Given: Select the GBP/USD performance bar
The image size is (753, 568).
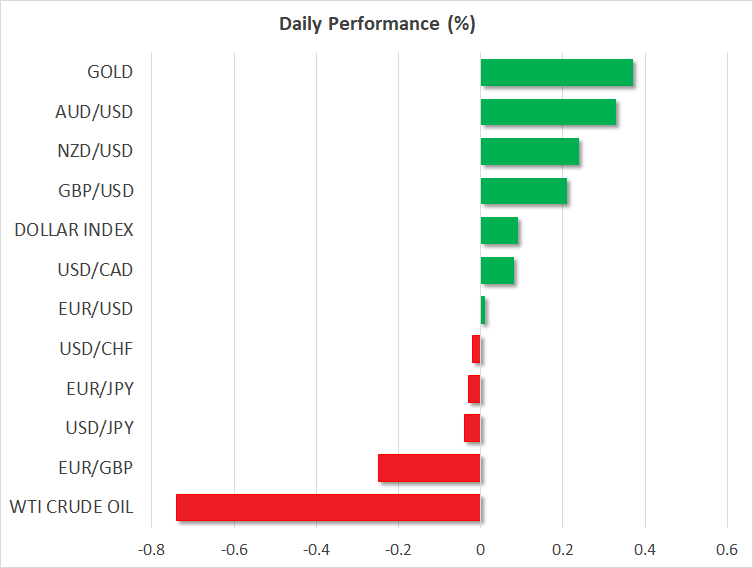Looking at the screenshot, I should pos(524,191).
